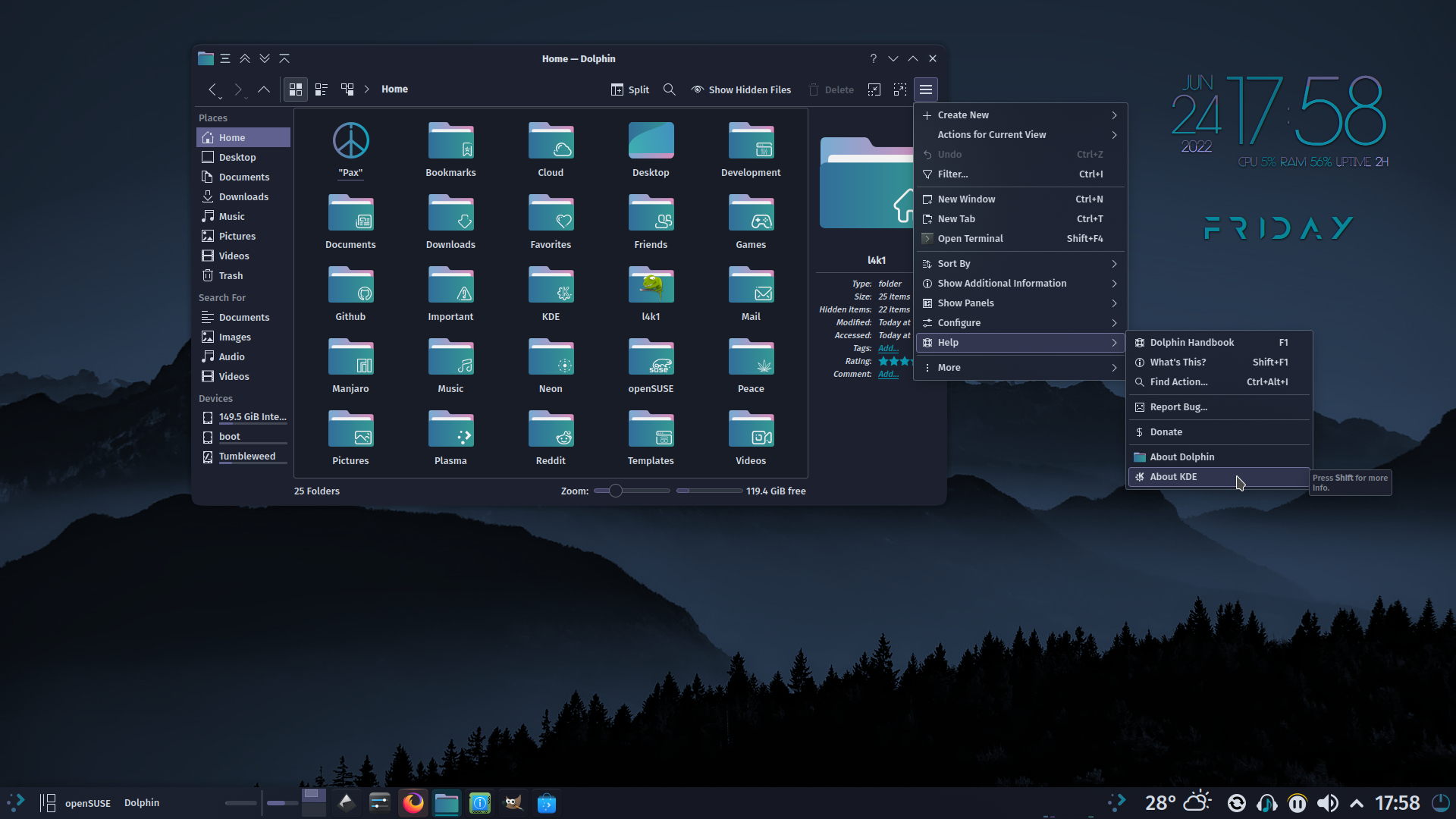Click the volume icon in system tray
This screenshot has height=819, width=1456.
point(1328,803)
